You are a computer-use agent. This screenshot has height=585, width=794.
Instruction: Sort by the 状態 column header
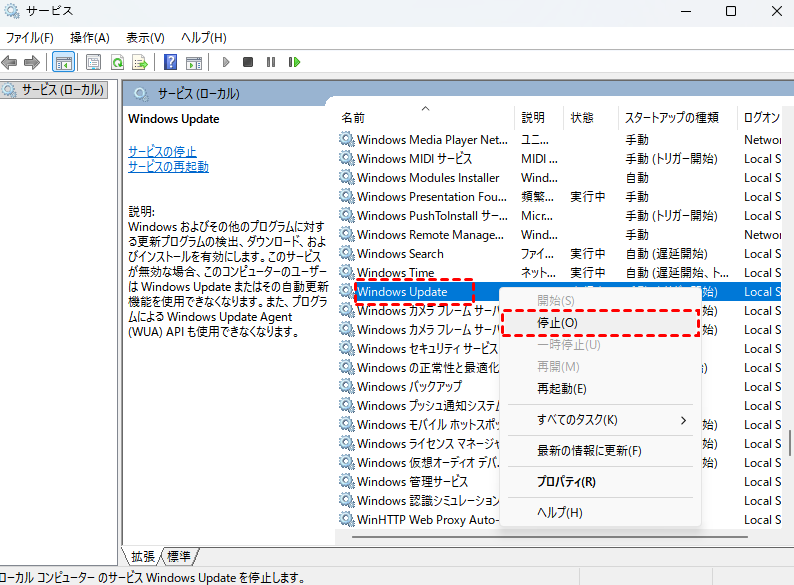pyautogui.click(x=590, y=118)
